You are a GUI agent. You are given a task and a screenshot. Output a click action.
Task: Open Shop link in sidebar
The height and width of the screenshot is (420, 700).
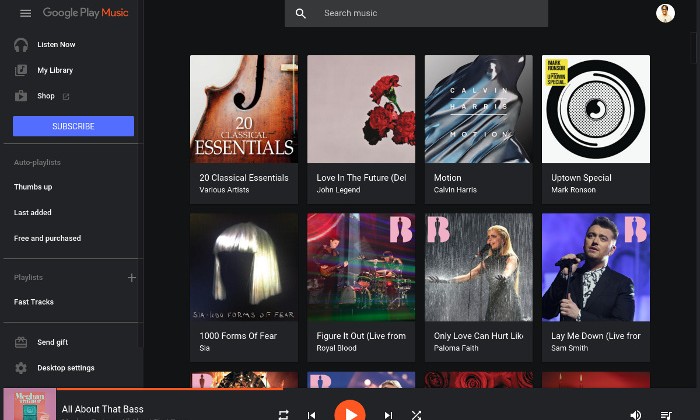coord(46,96)
